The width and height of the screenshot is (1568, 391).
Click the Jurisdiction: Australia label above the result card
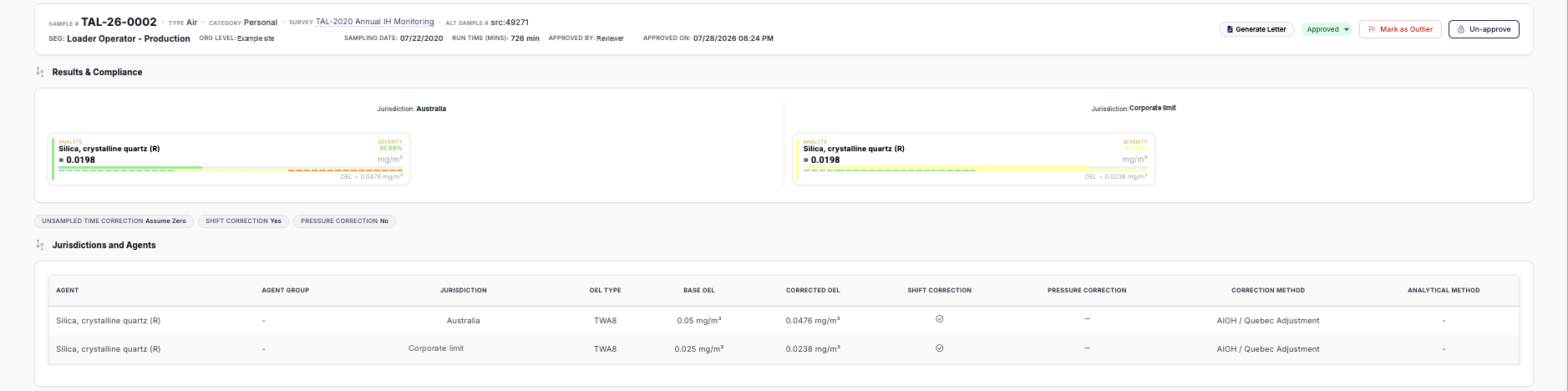[411, 109]
